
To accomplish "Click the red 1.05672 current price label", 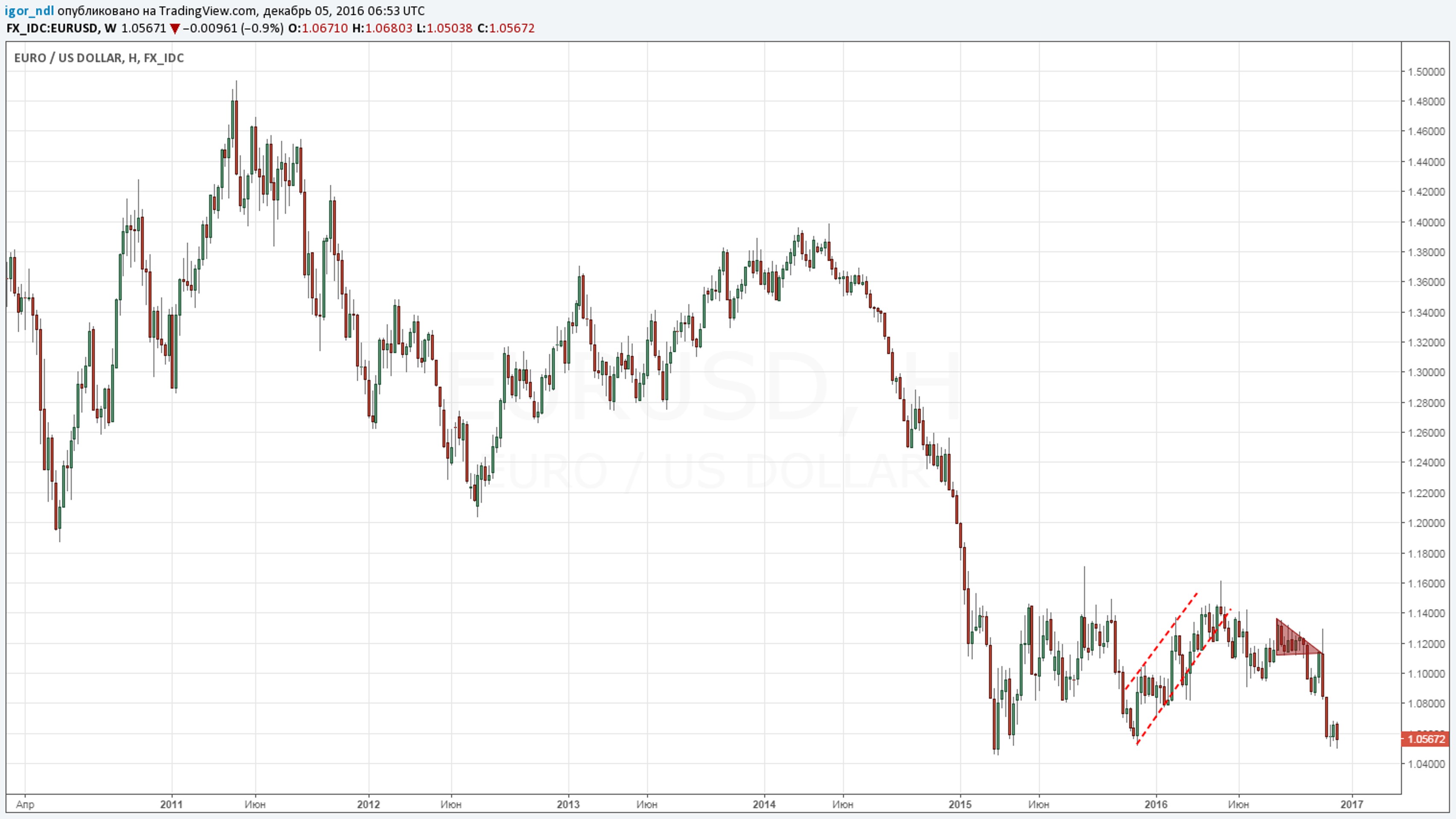I will tap(1425, 739).
